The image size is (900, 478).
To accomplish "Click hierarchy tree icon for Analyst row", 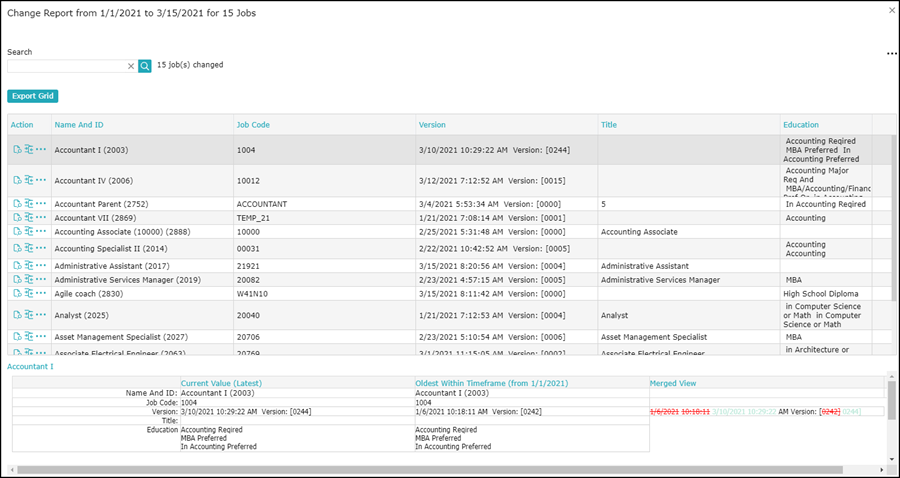I will click(x=29, y=315).
